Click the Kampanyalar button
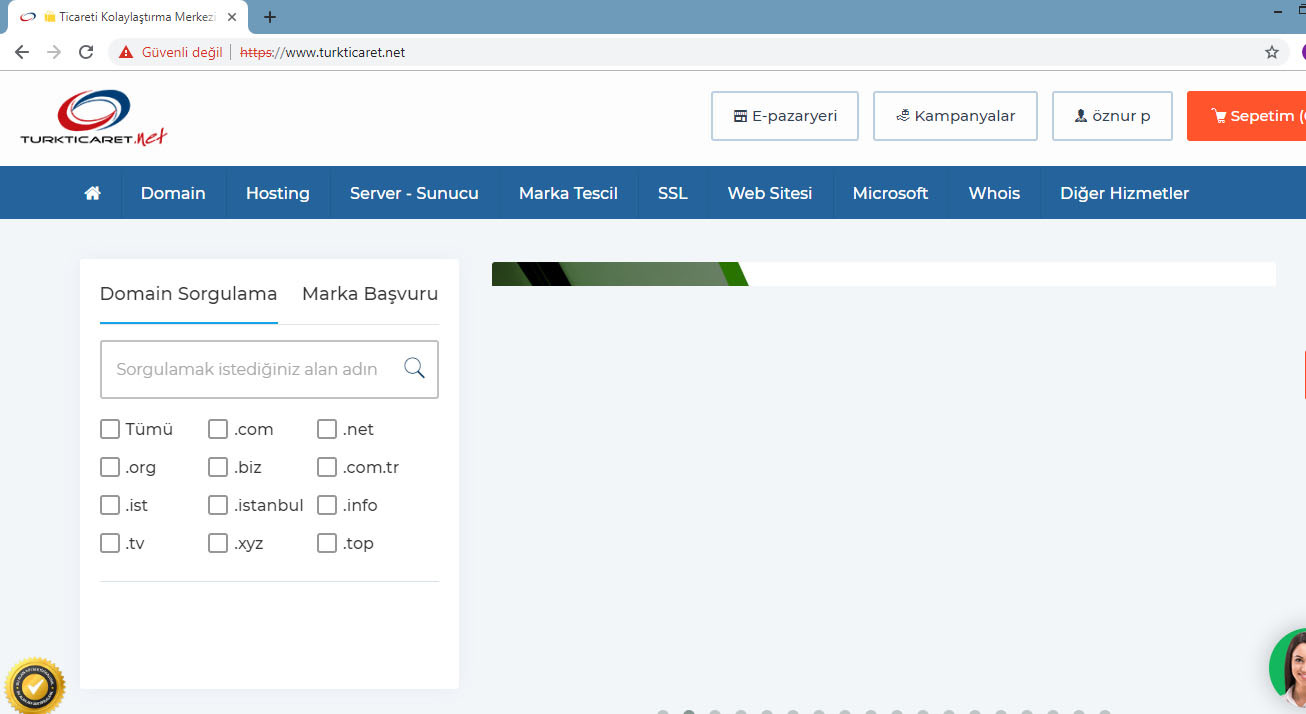This screenshot has width=1306, height=714. [955, 116]
